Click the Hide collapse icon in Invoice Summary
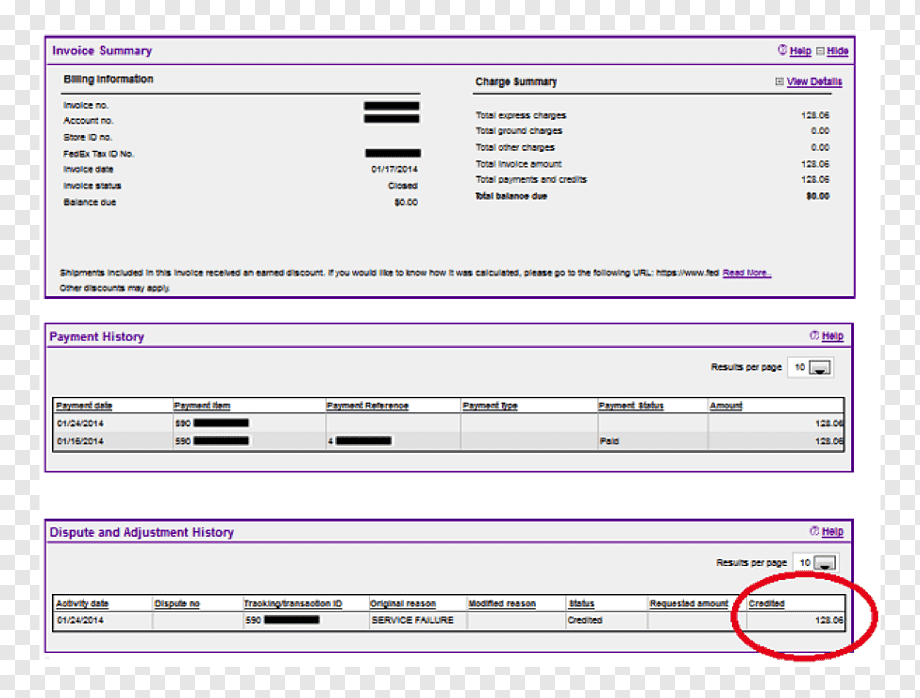 (x=820, y=51)
